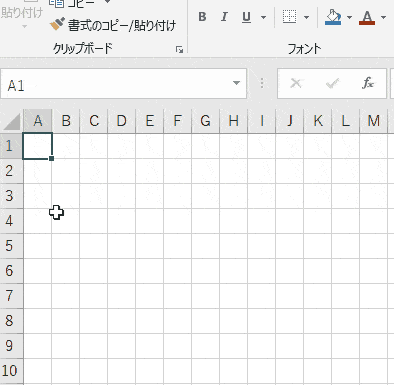Viewport: 394px width, 385px height.
Task: Apply cell borders icon
Action: point(289,17)
